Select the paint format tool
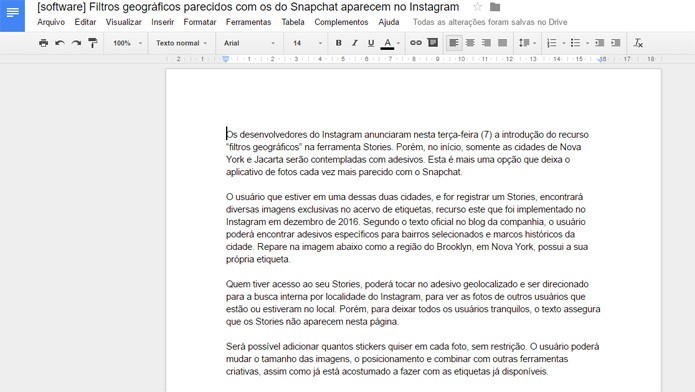The height and width of the screenshot is (392, 695). pyautogui.click(x=93, y=43)
